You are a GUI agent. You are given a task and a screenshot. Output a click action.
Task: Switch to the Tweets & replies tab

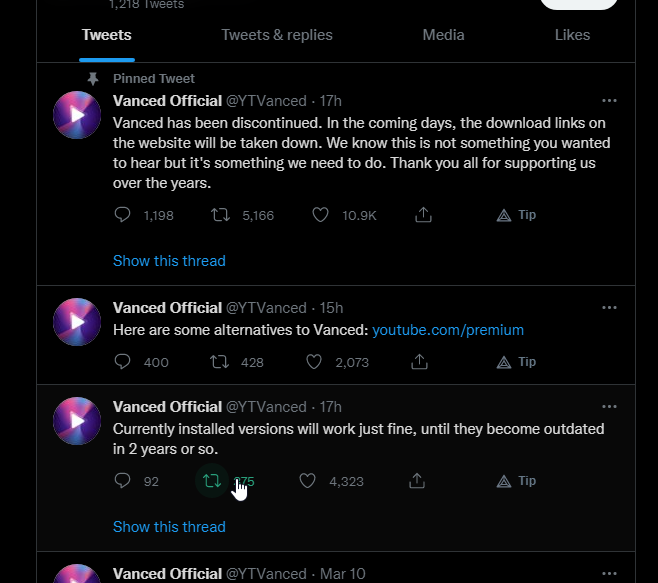(x=277, y=35)
